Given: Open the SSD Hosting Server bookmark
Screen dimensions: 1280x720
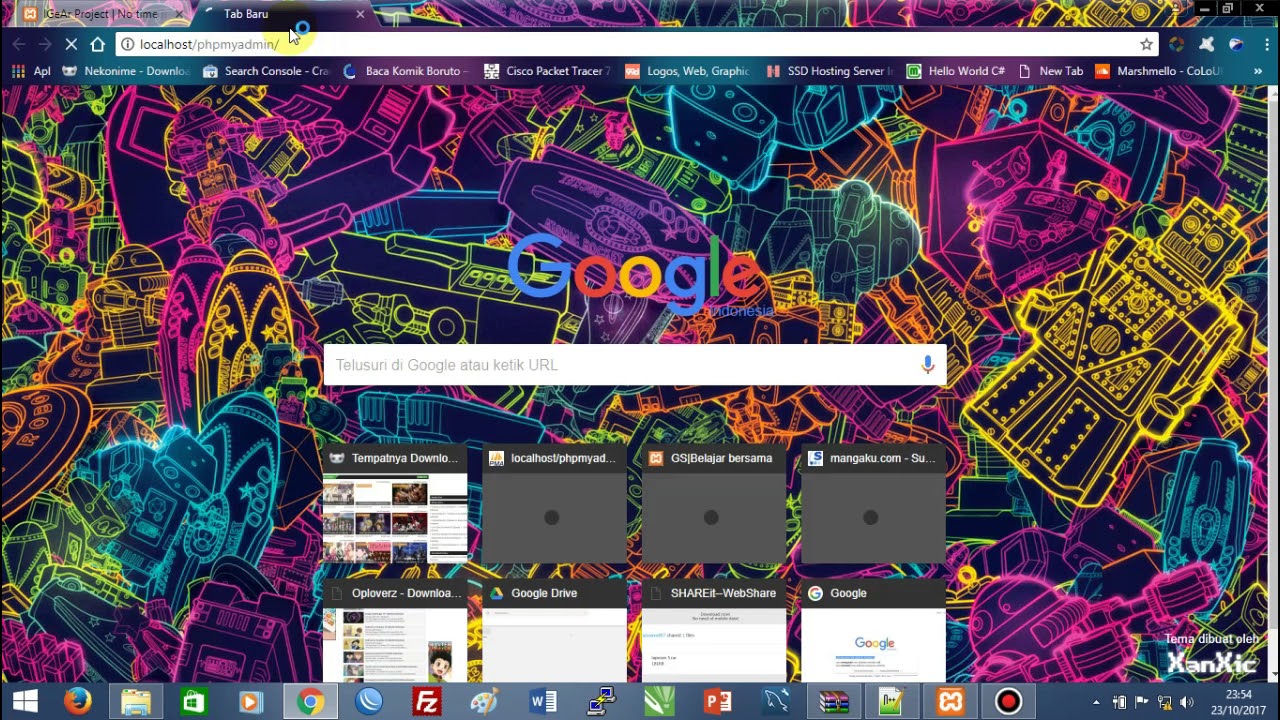Looking at the screenshot, I should [830, 71].
